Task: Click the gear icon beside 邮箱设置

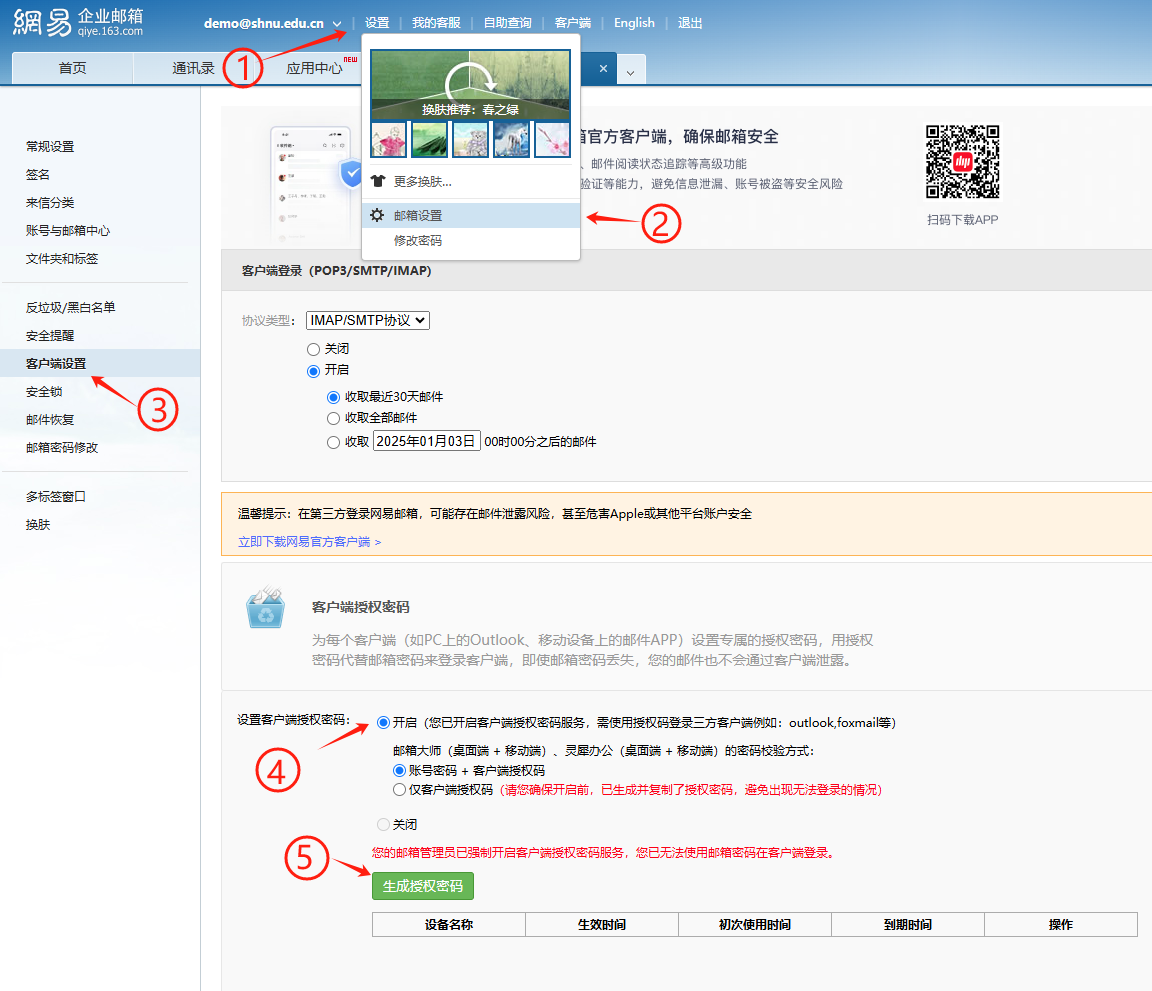Action: 377,215
